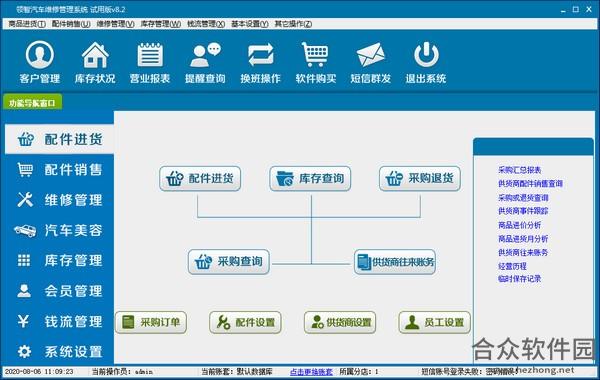Click the 提醒查询 toolbar icon

pos(205,62)
